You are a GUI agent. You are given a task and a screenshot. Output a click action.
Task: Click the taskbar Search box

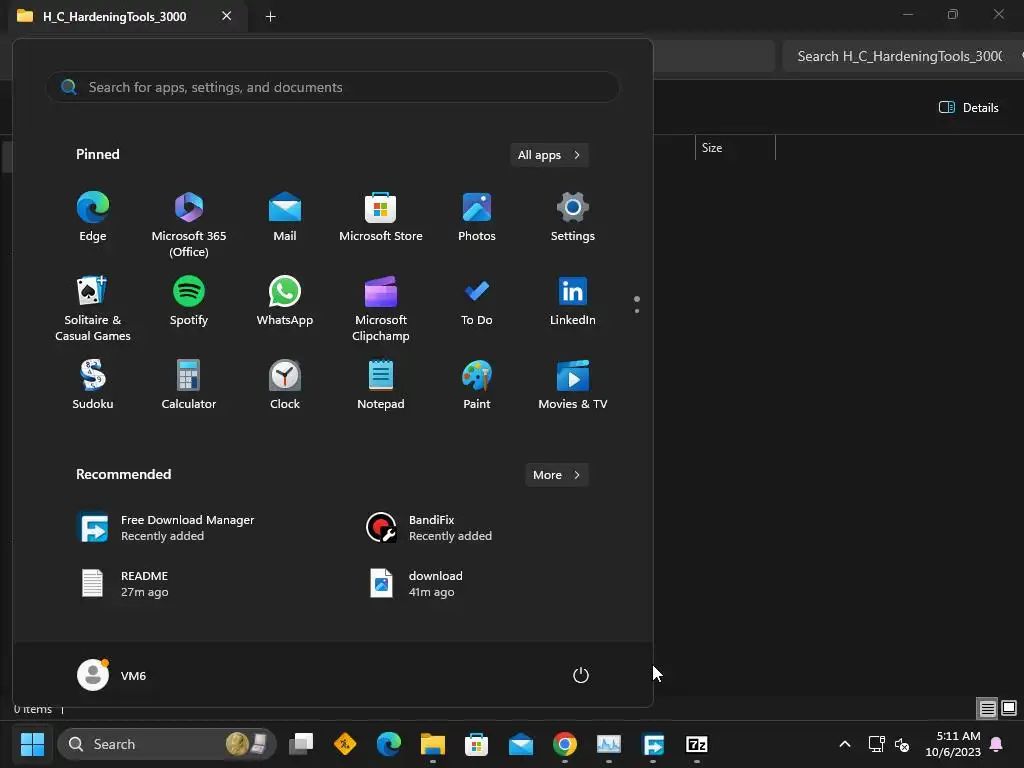tap(167, 744)
